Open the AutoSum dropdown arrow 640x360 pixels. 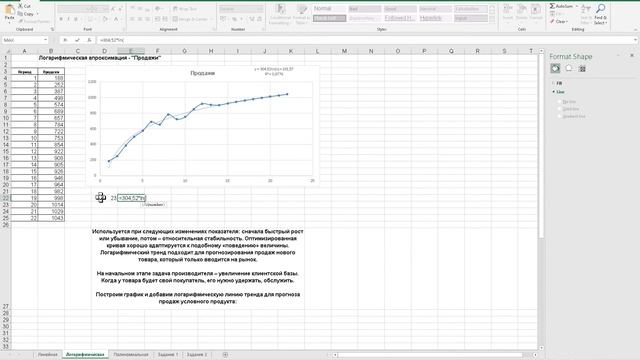(x=577, y=6)
